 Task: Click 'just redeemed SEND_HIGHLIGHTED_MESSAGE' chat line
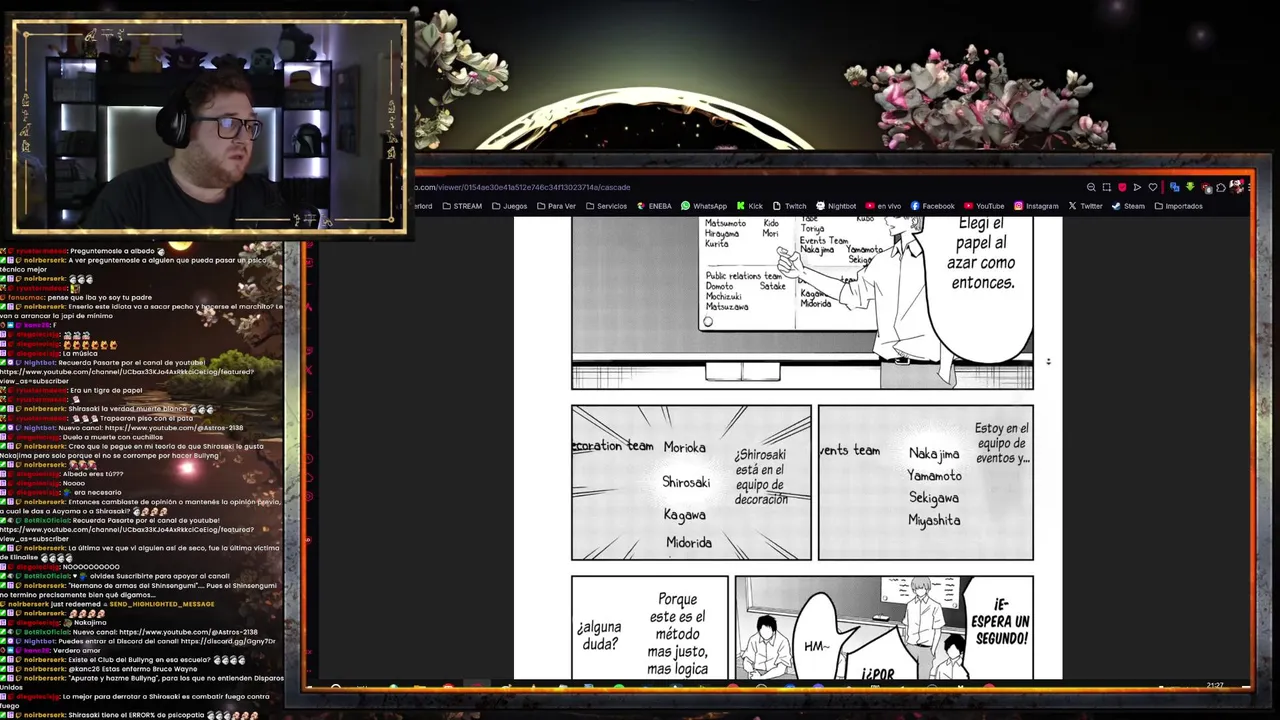110,604
